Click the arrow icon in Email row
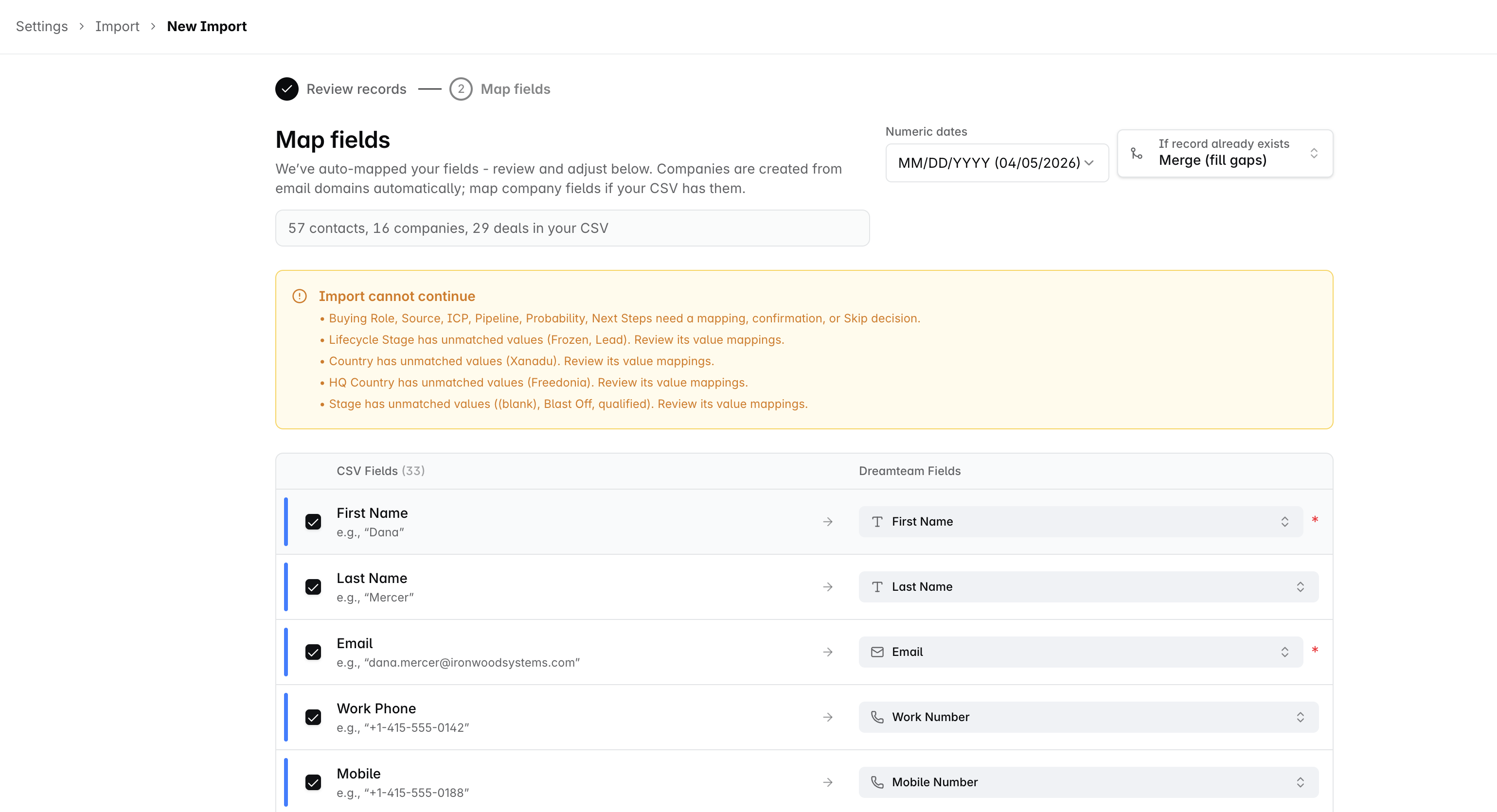Viewport: 1497px width, 812px height. (828, 652)
